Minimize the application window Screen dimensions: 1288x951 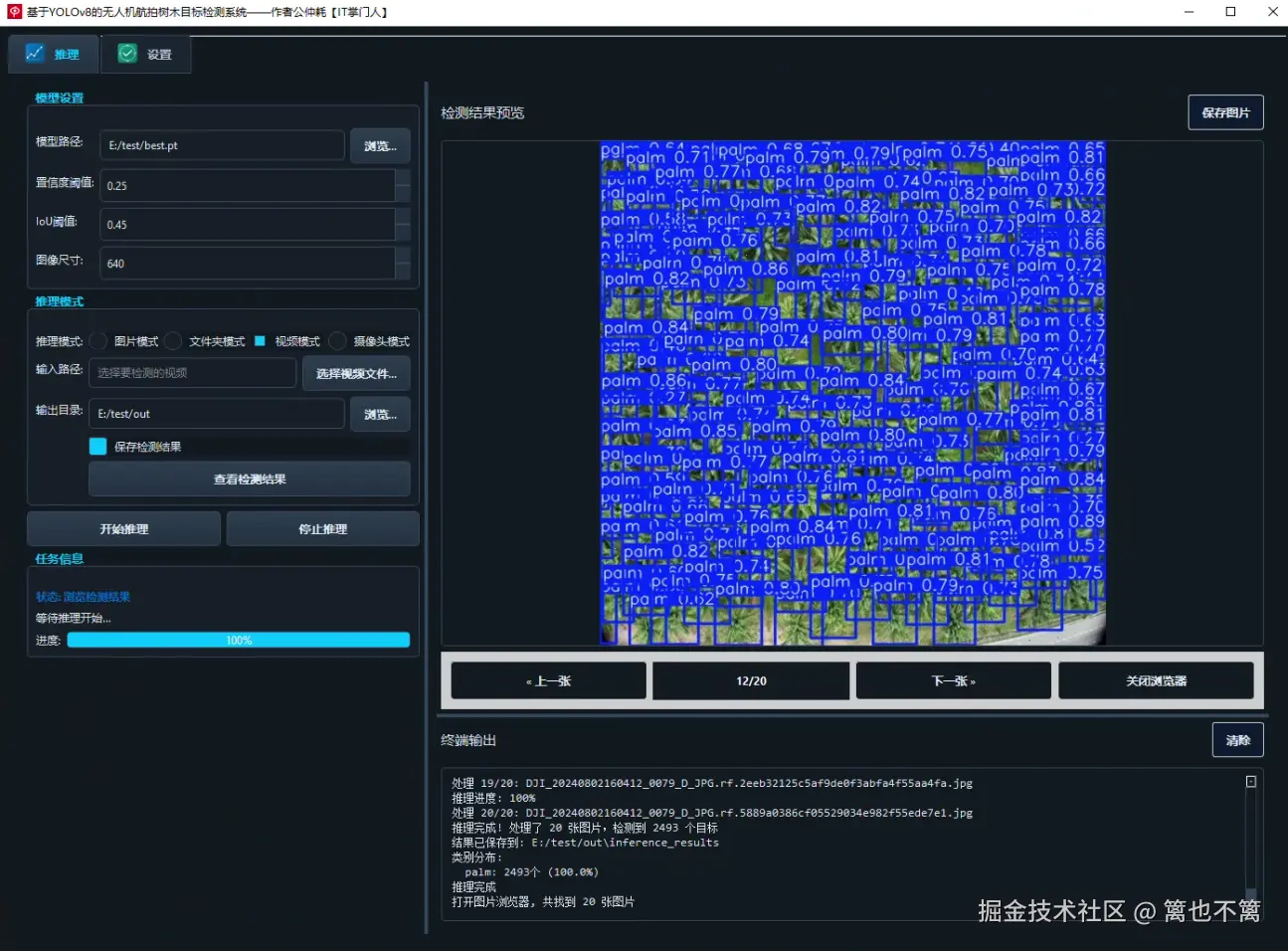(1189, 12)
